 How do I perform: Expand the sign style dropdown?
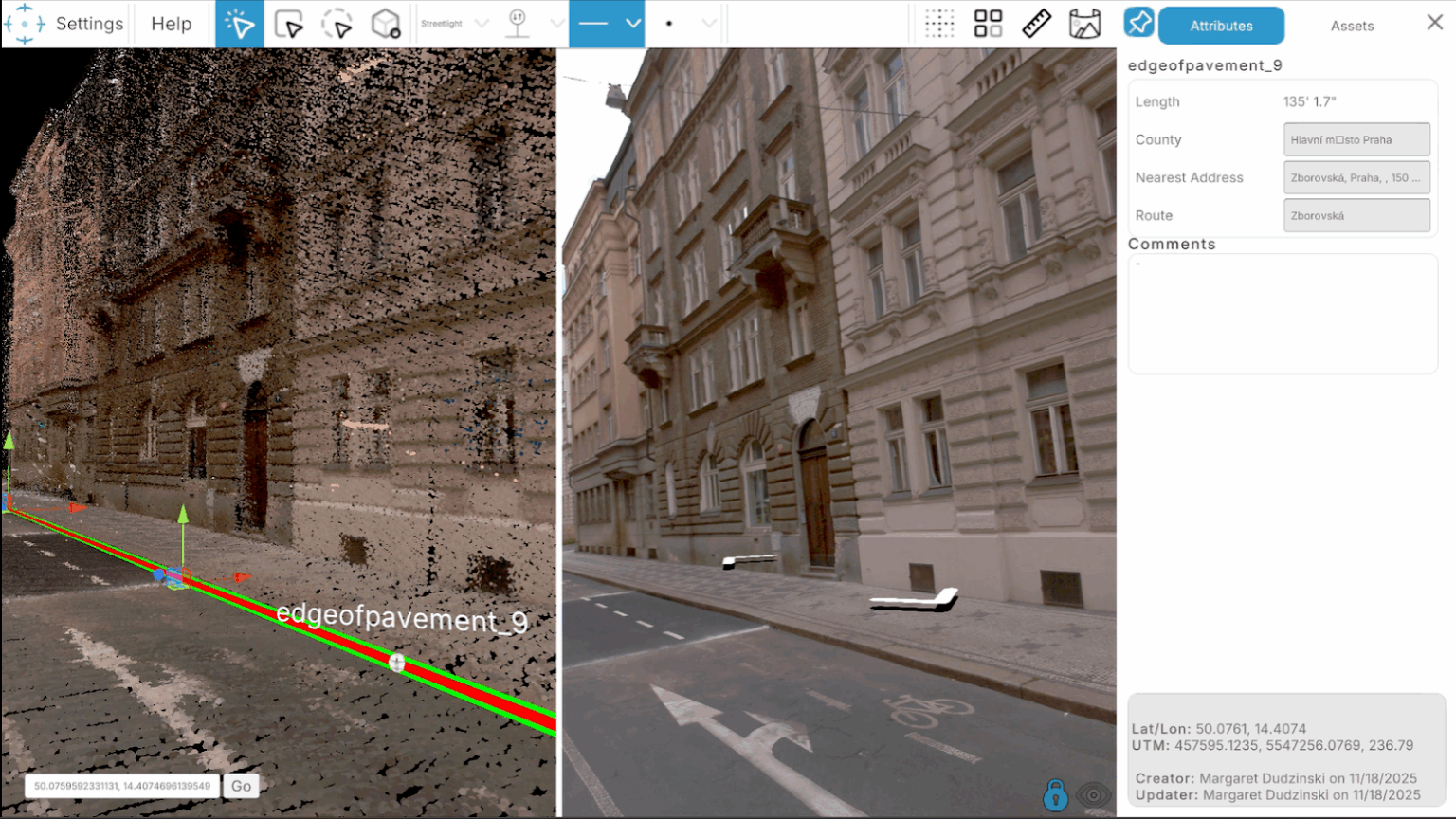click(555, 24)
